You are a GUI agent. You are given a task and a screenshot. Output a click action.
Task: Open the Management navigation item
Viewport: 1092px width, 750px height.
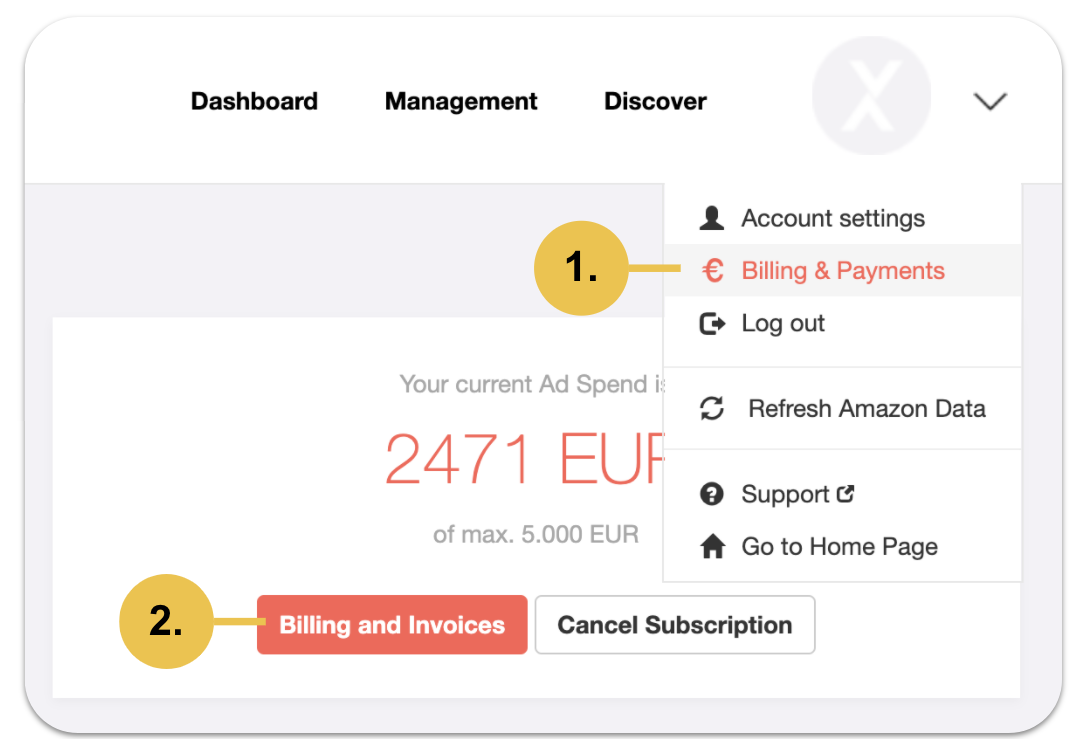click(461, 101)
